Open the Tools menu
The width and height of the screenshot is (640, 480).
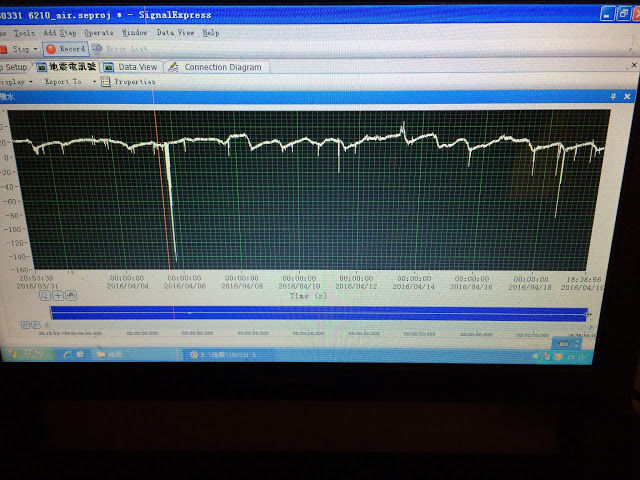[x=24, y=33]
